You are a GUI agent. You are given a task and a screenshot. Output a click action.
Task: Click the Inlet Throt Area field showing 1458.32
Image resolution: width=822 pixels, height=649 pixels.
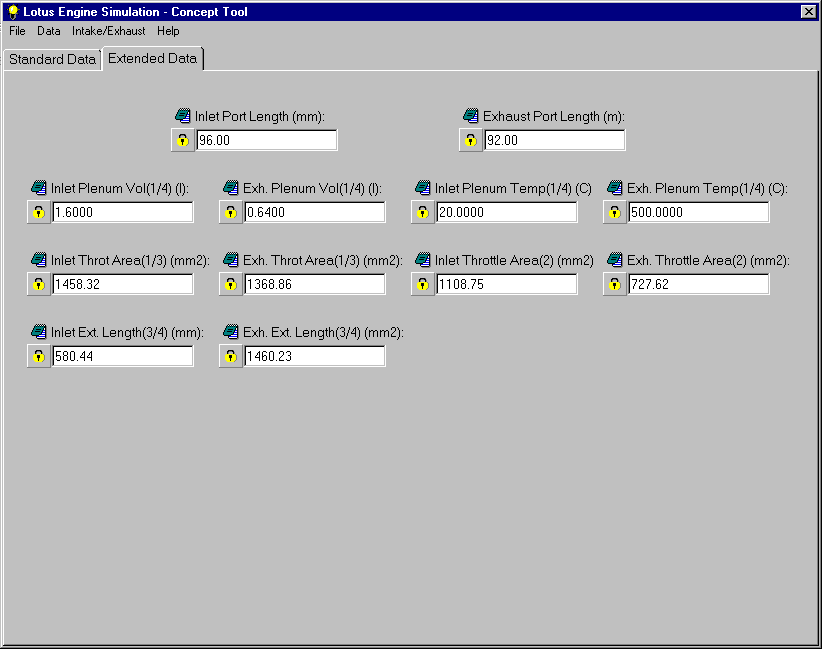pyautogui.click(x=123, y=284)
